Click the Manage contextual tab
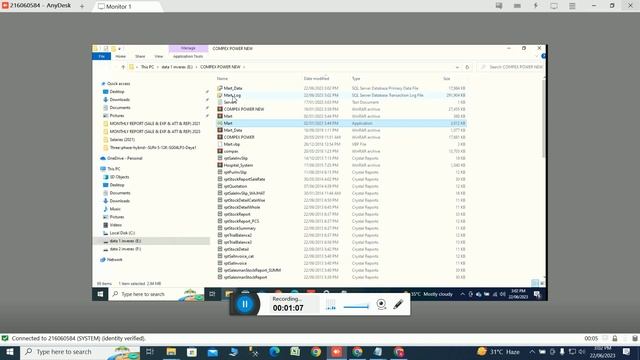 click(188, 48)
